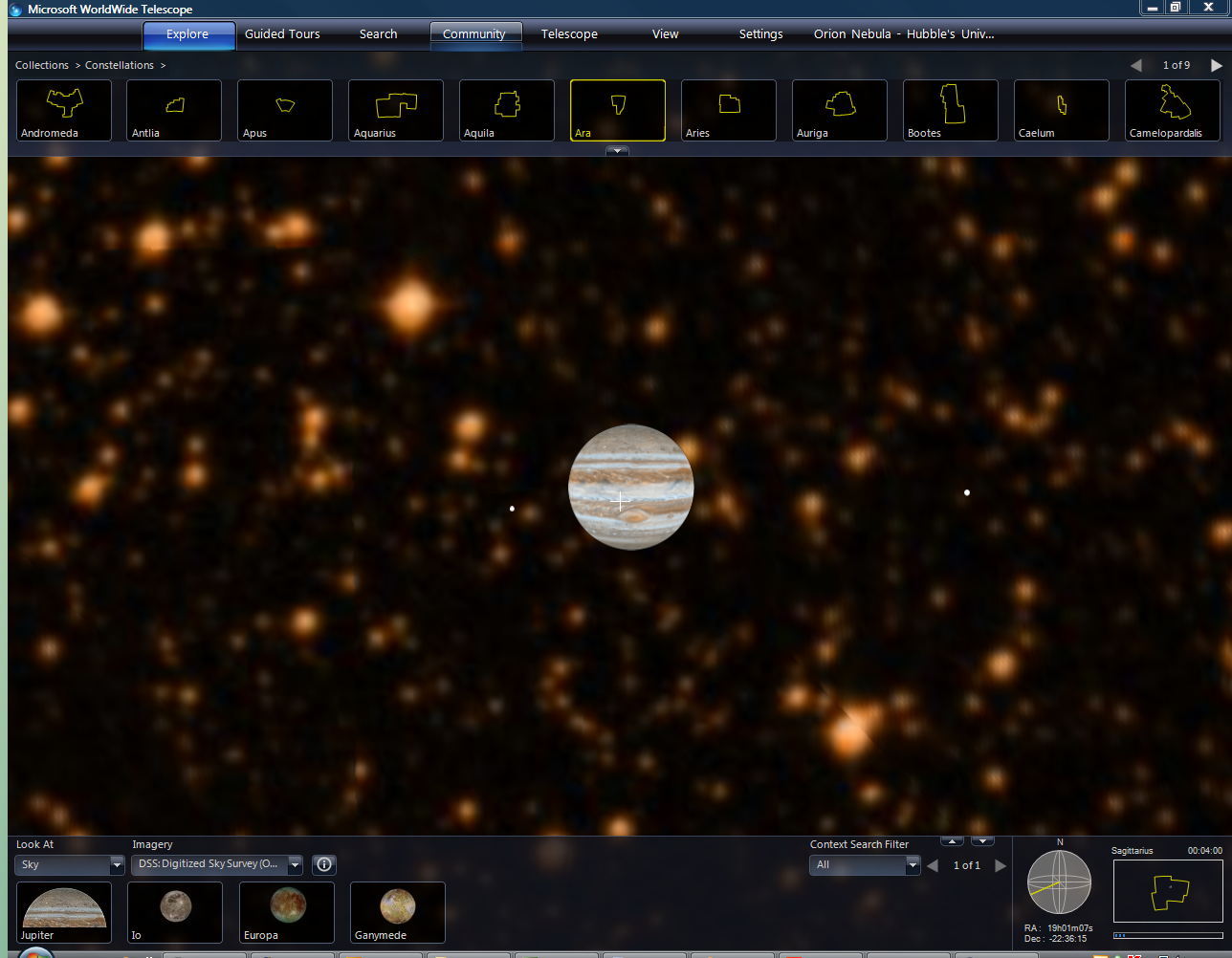
Task: Click the Windows Start button
Action: tap(34, 953)
